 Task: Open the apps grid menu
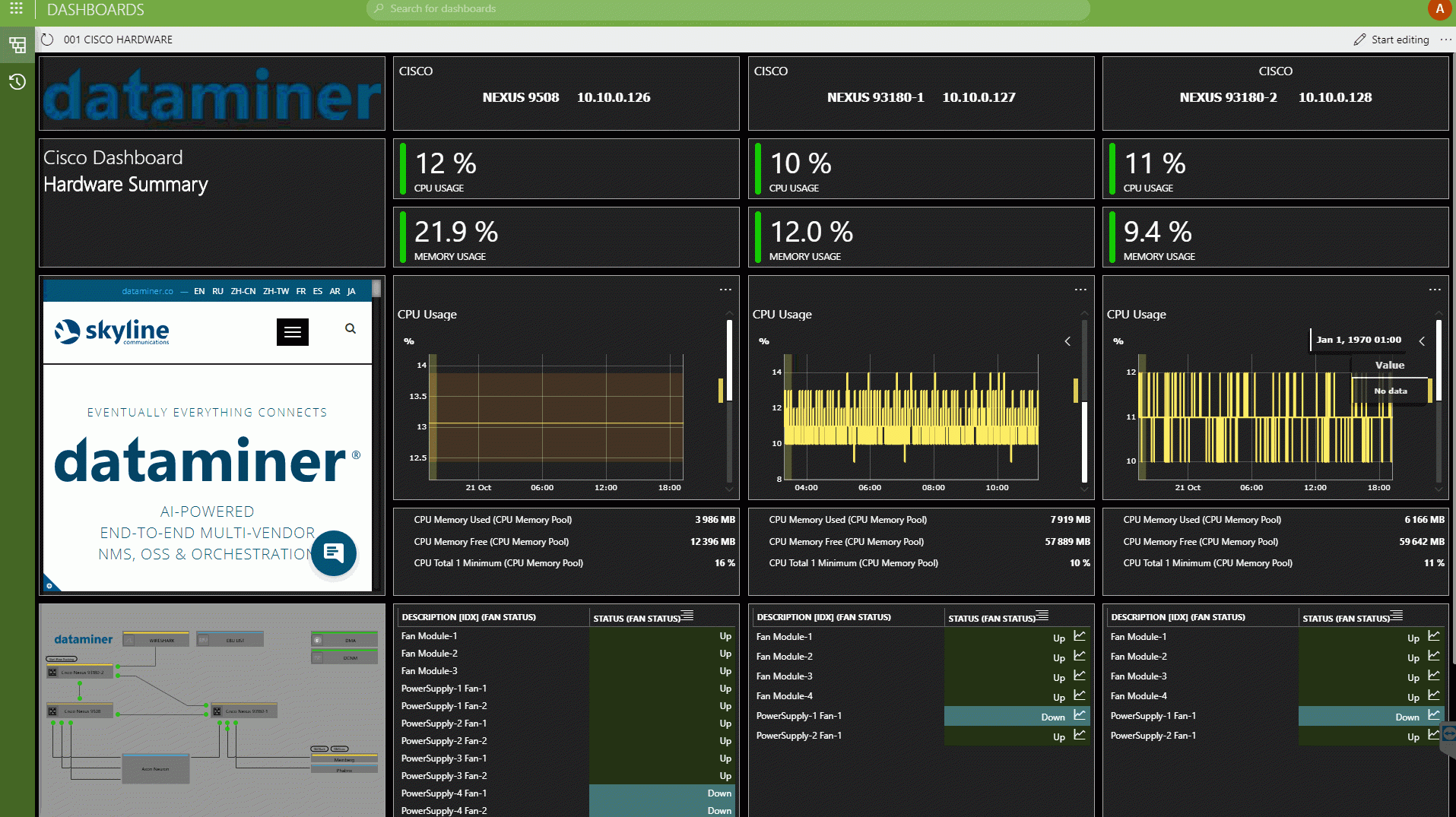click(x=16, y=9)
